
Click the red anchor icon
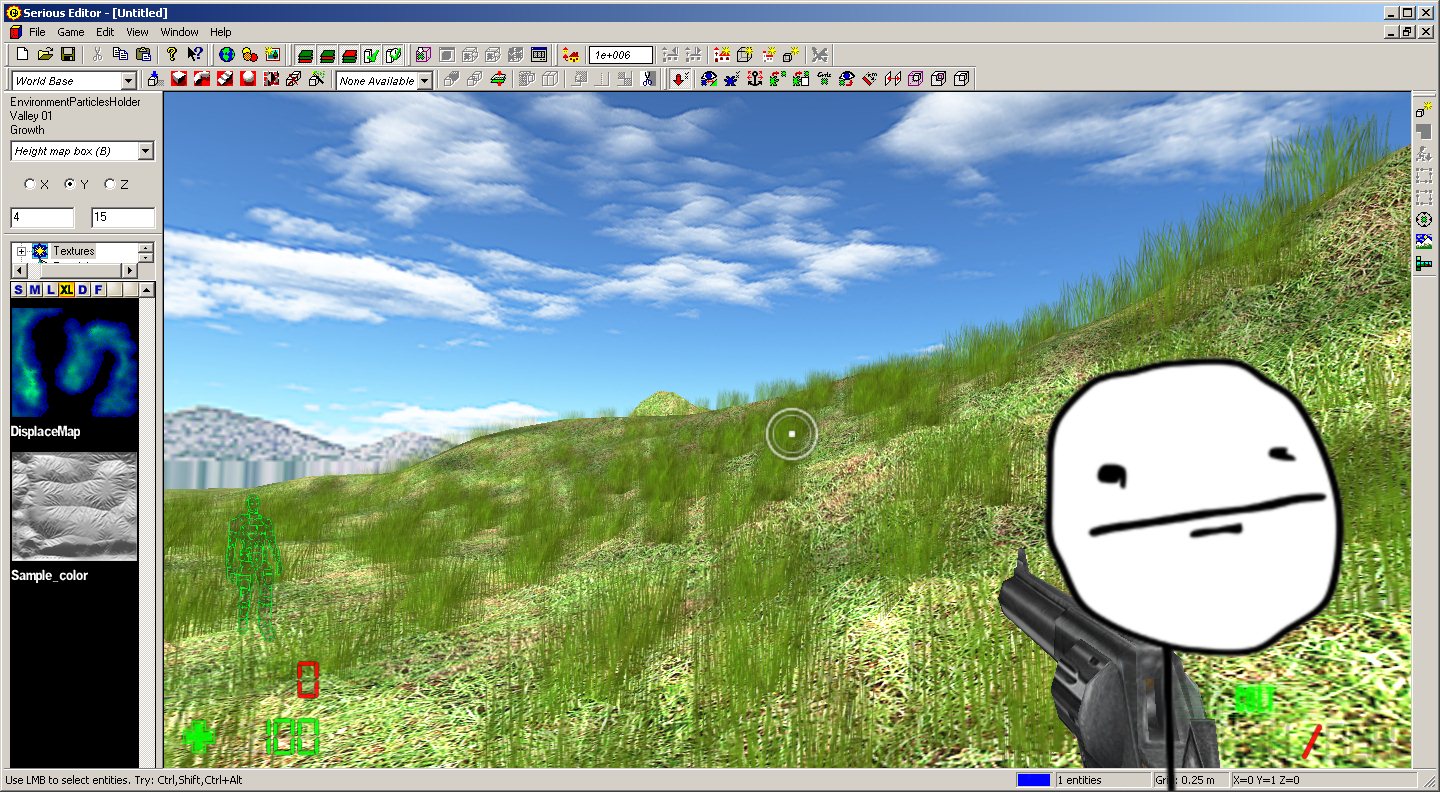click(756, 79)
